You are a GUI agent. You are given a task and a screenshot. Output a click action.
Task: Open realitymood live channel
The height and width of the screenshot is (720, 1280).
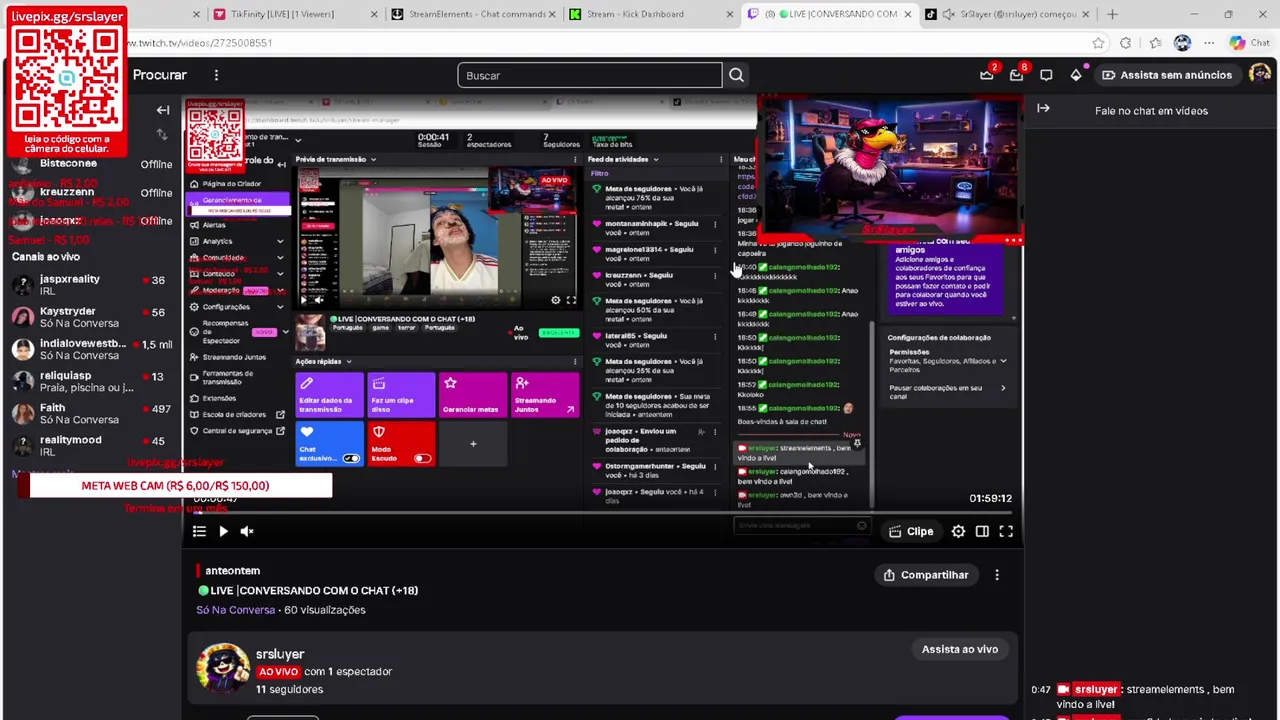[x=90, y=445]
